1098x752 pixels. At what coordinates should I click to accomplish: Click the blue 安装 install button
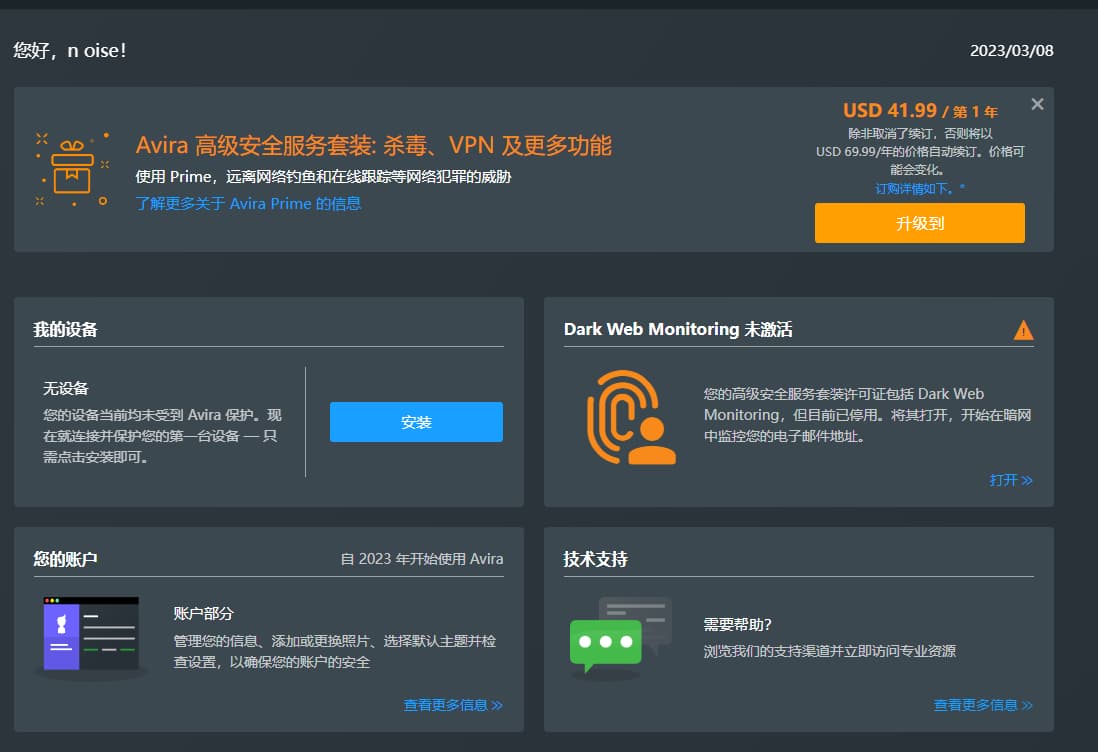coord(416,422)
